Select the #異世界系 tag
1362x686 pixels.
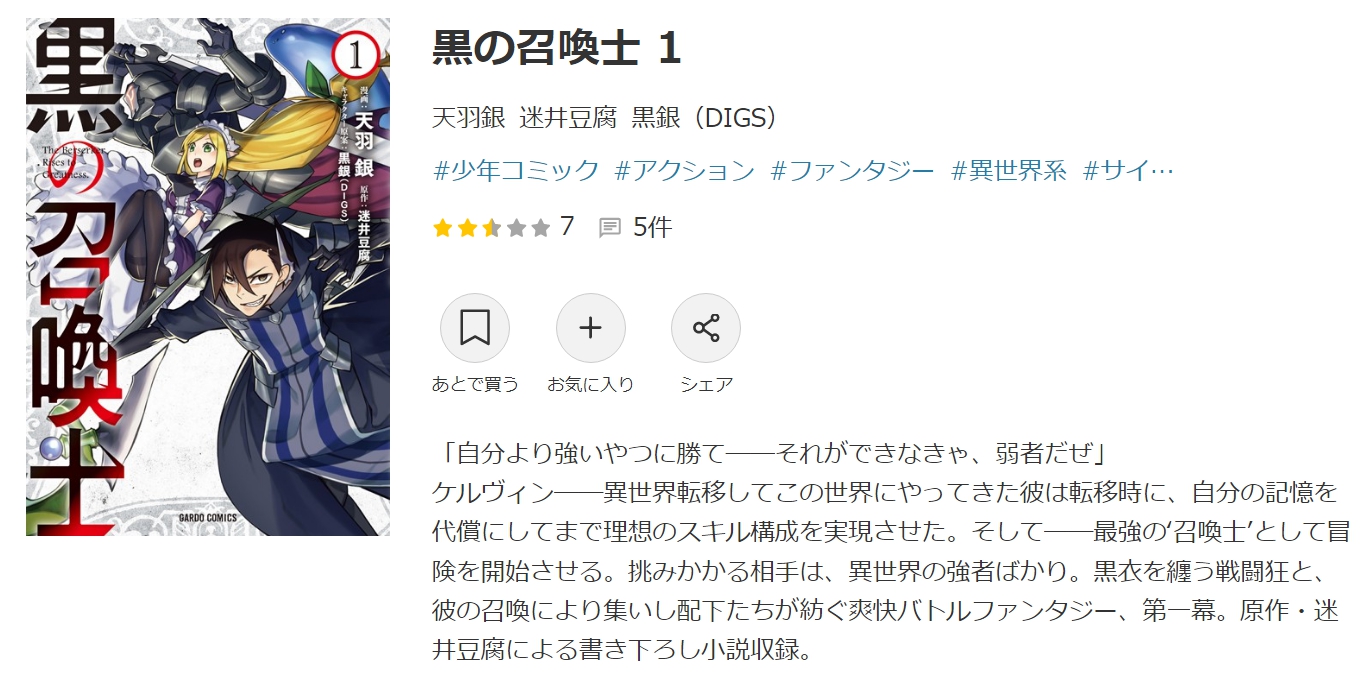pos(1009,170)
